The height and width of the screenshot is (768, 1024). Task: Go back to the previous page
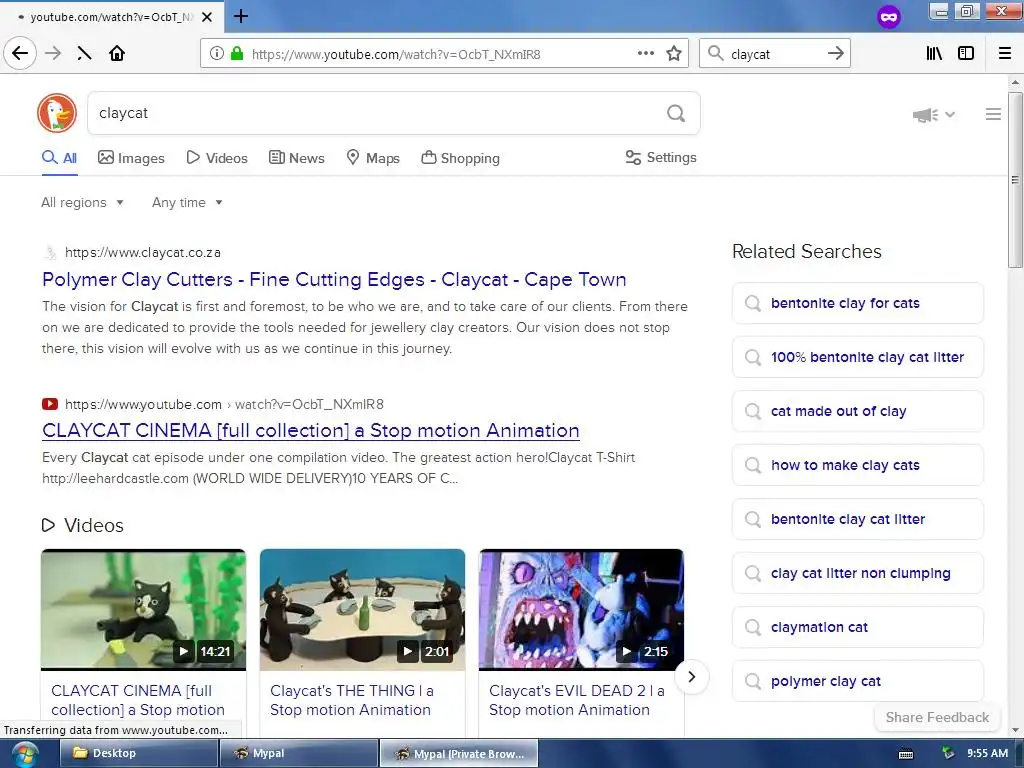(20, 54)
